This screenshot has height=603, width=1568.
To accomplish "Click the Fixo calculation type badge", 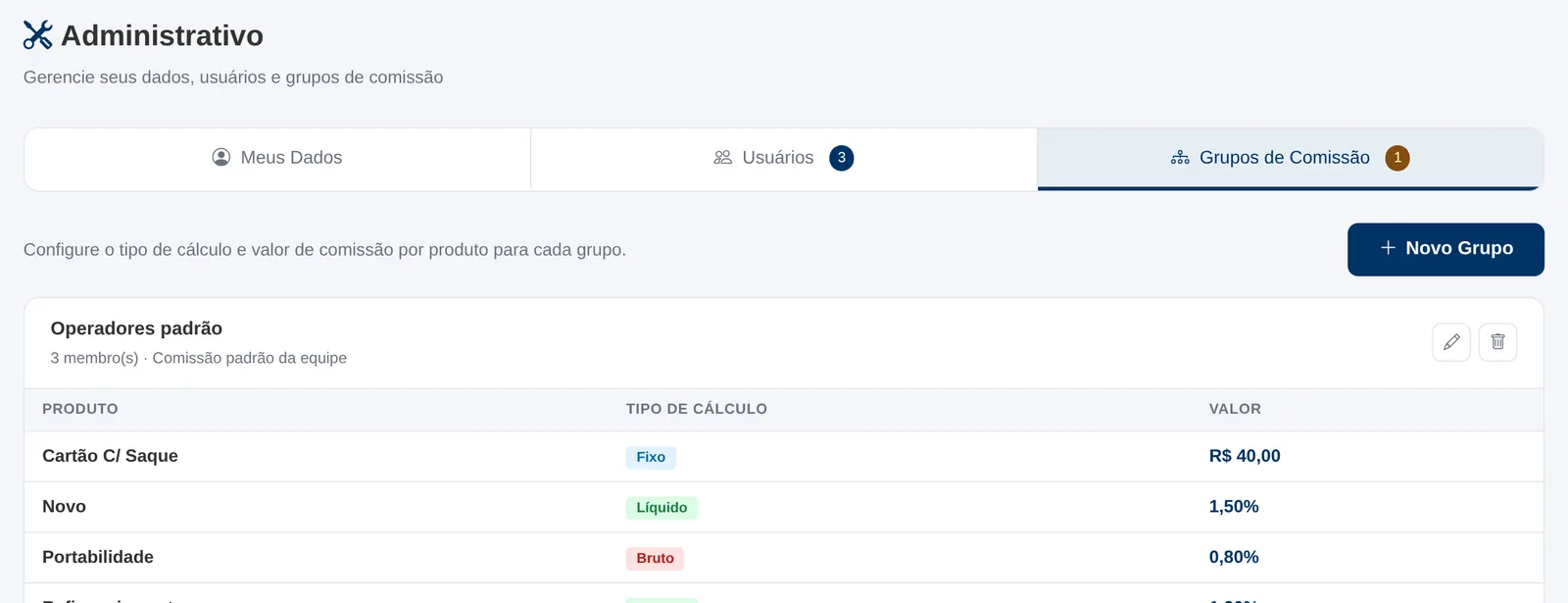I will (651, 457).
